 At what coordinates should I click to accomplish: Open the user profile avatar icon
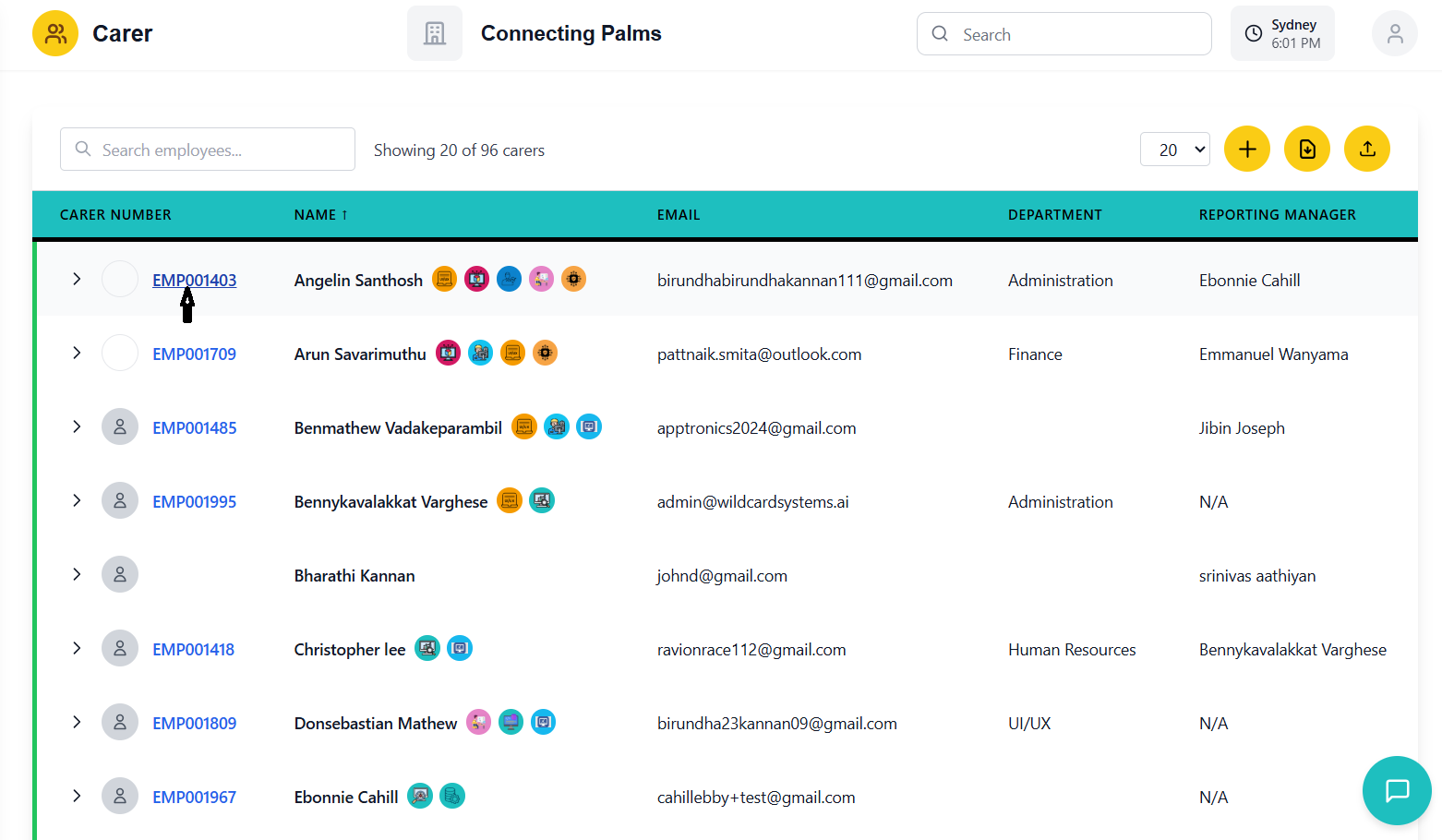click(x=1394, y=34)
